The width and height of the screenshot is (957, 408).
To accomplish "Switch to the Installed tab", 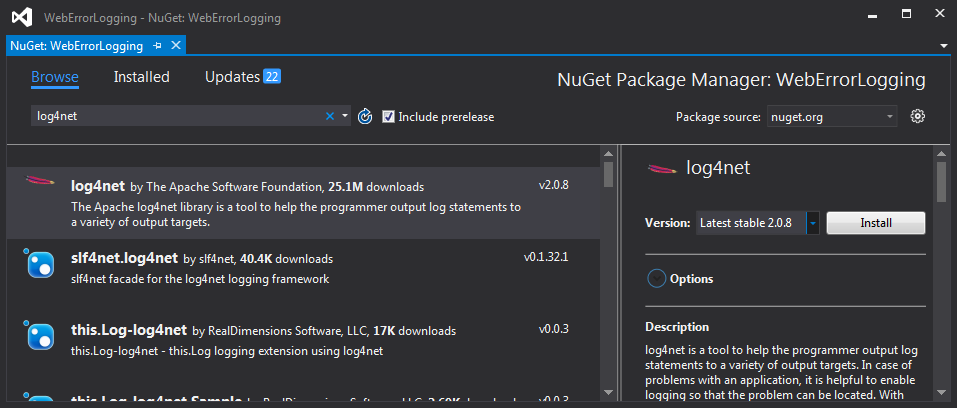I will pos(142,77).
